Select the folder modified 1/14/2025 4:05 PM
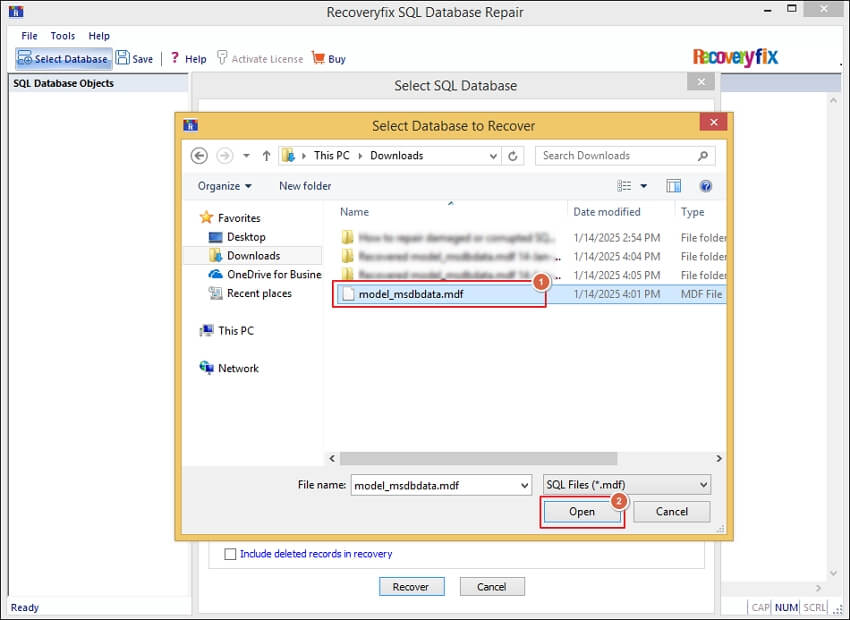 click(531, 274)
